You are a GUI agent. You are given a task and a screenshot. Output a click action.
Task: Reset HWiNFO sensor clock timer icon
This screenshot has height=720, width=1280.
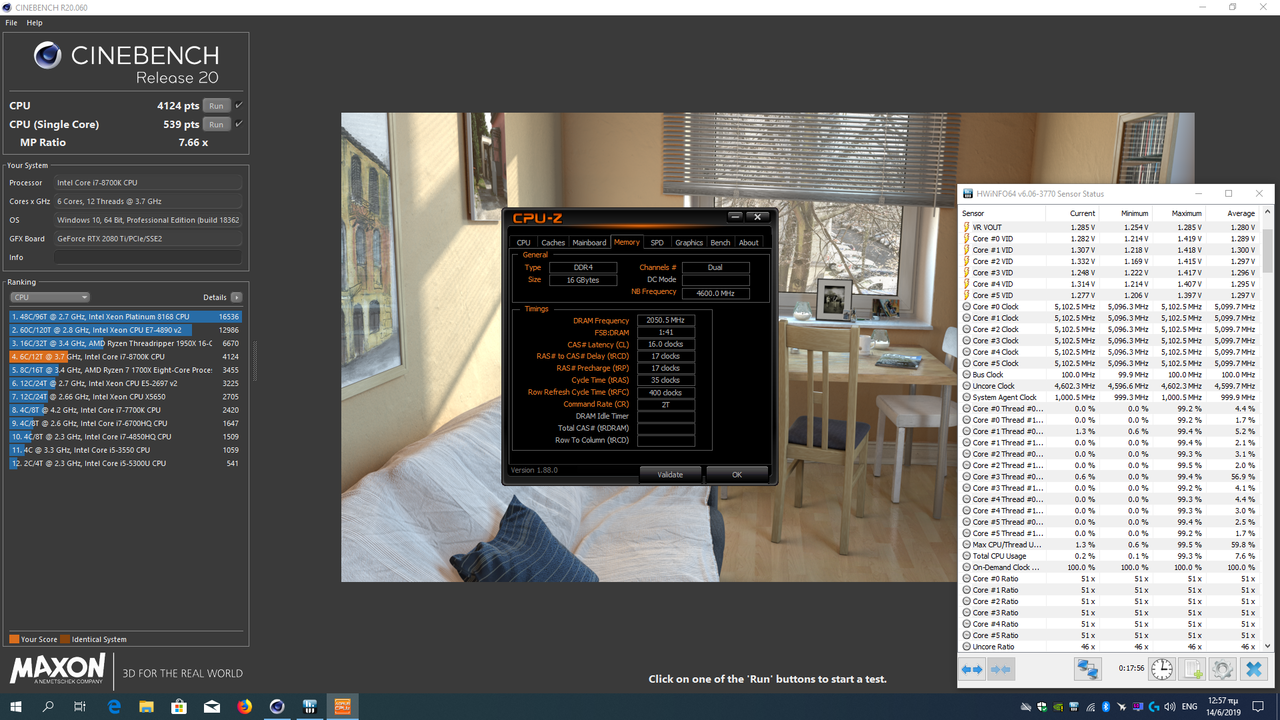tap(1161, 669)
